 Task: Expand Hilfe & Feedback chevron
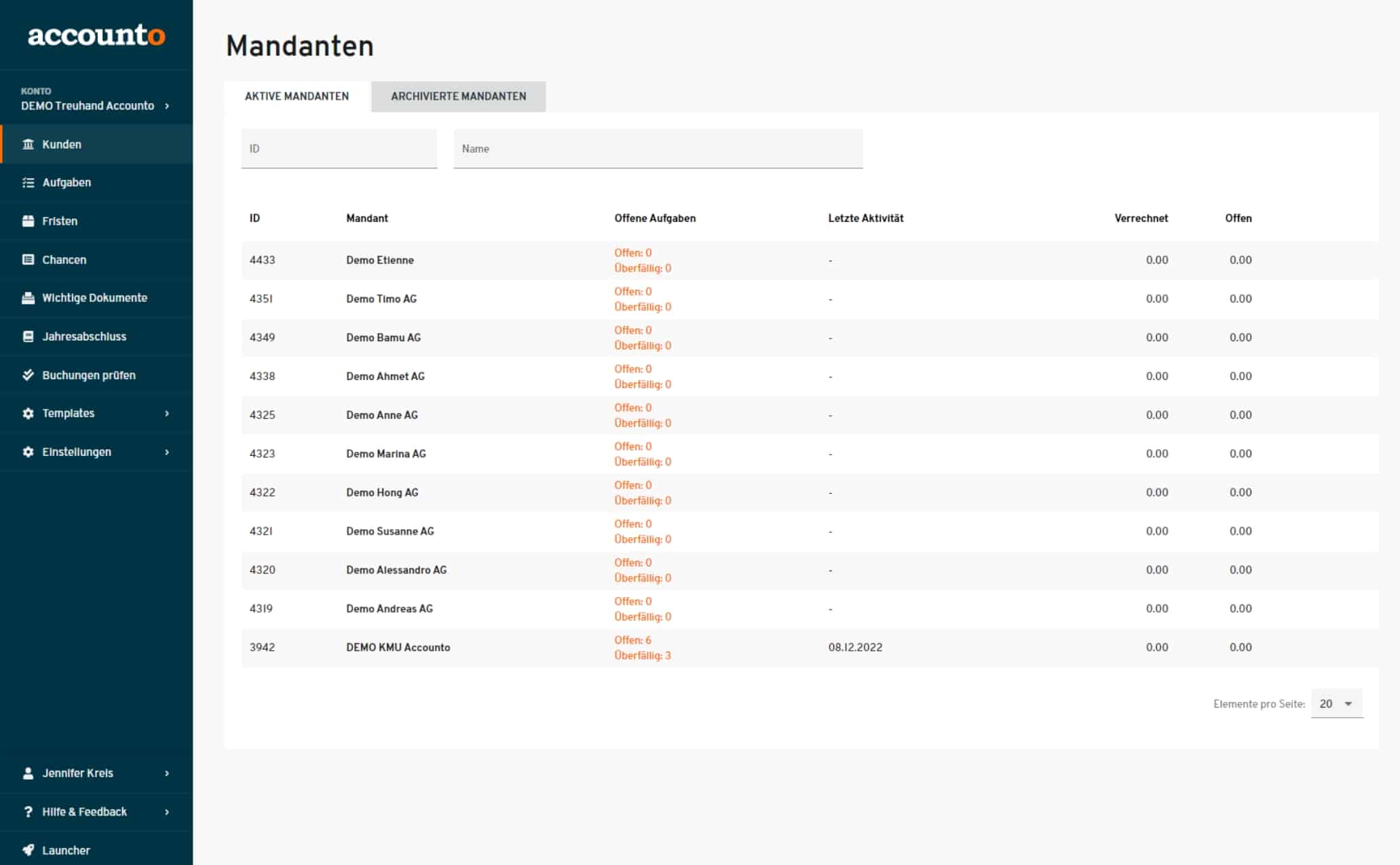[167, 812]
